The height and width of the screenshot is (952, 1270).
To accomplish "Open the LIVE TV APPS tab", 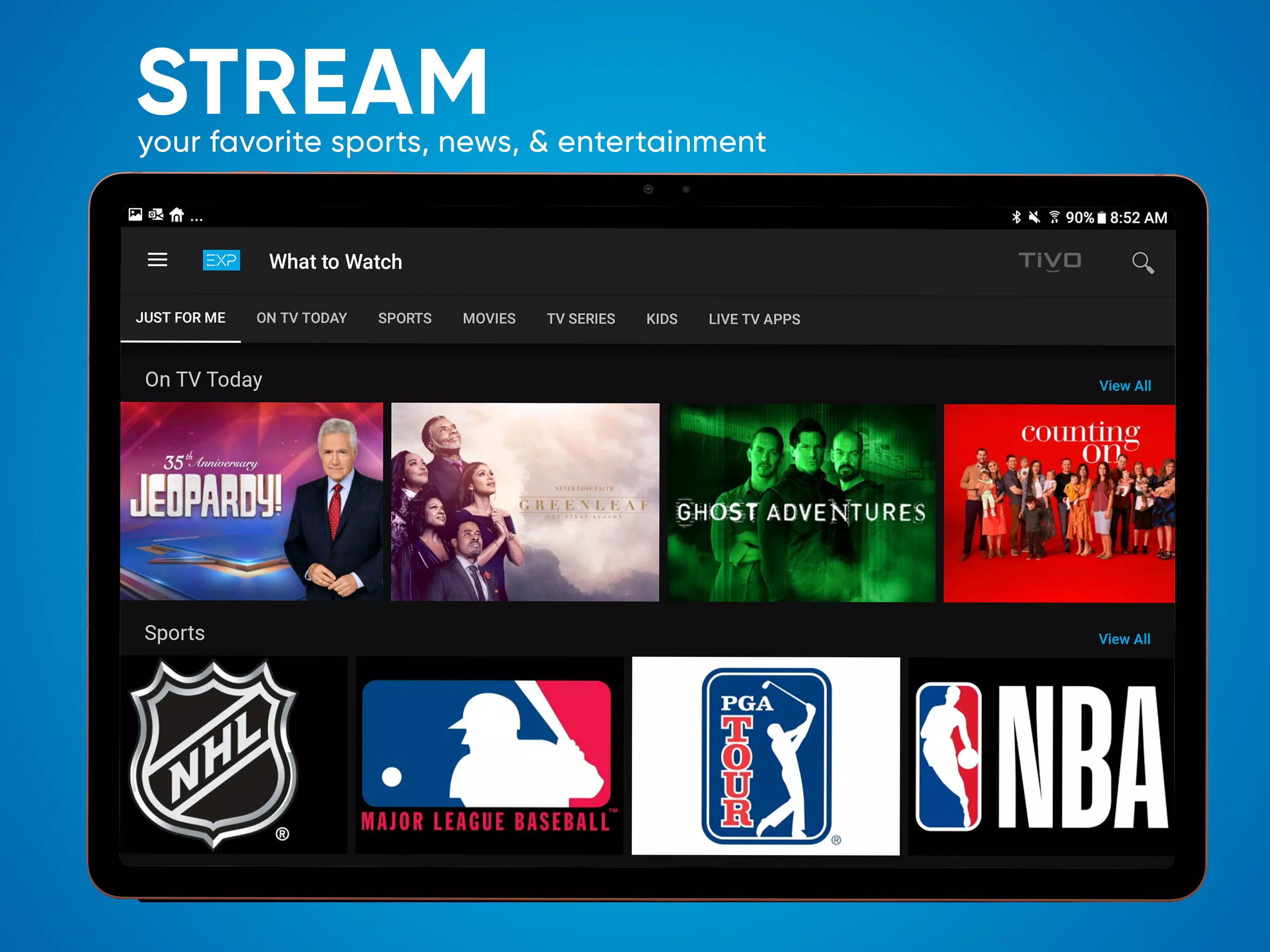I will click(x=754, y=319).
